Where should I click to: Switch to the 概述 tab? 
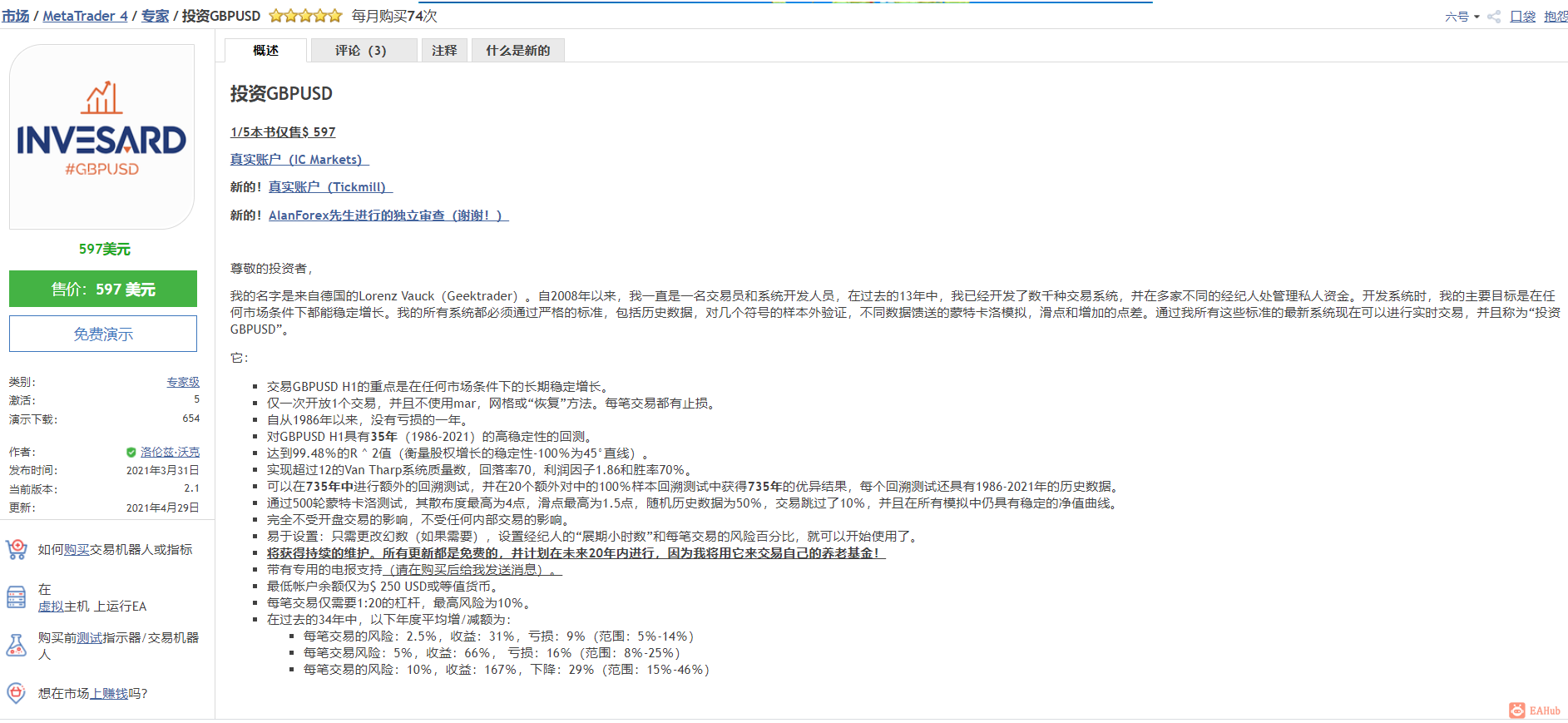point(266,51)
